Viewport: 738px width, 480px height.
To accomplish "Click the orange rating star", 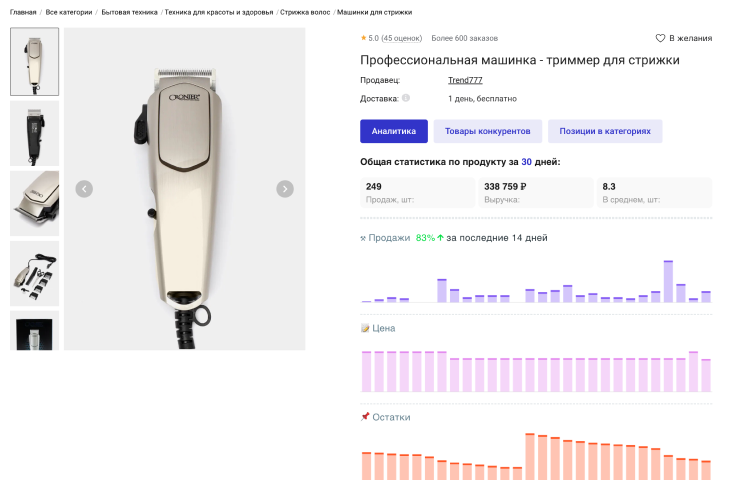I will point(363,38).
